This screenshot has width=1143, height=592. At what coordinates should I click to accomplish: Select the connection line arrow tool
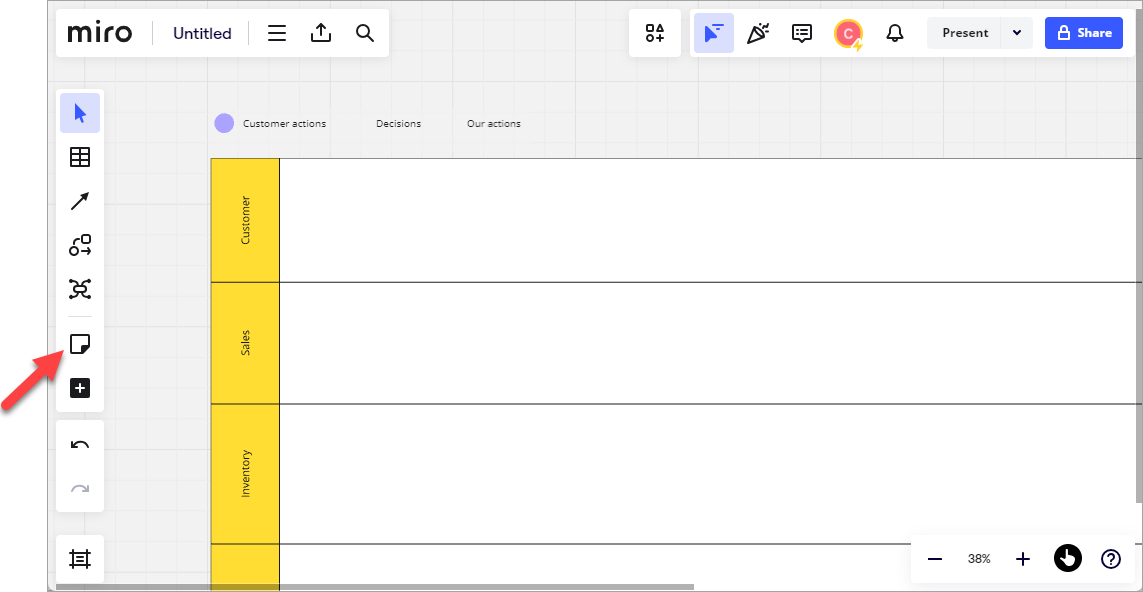[x=80, y=201]
